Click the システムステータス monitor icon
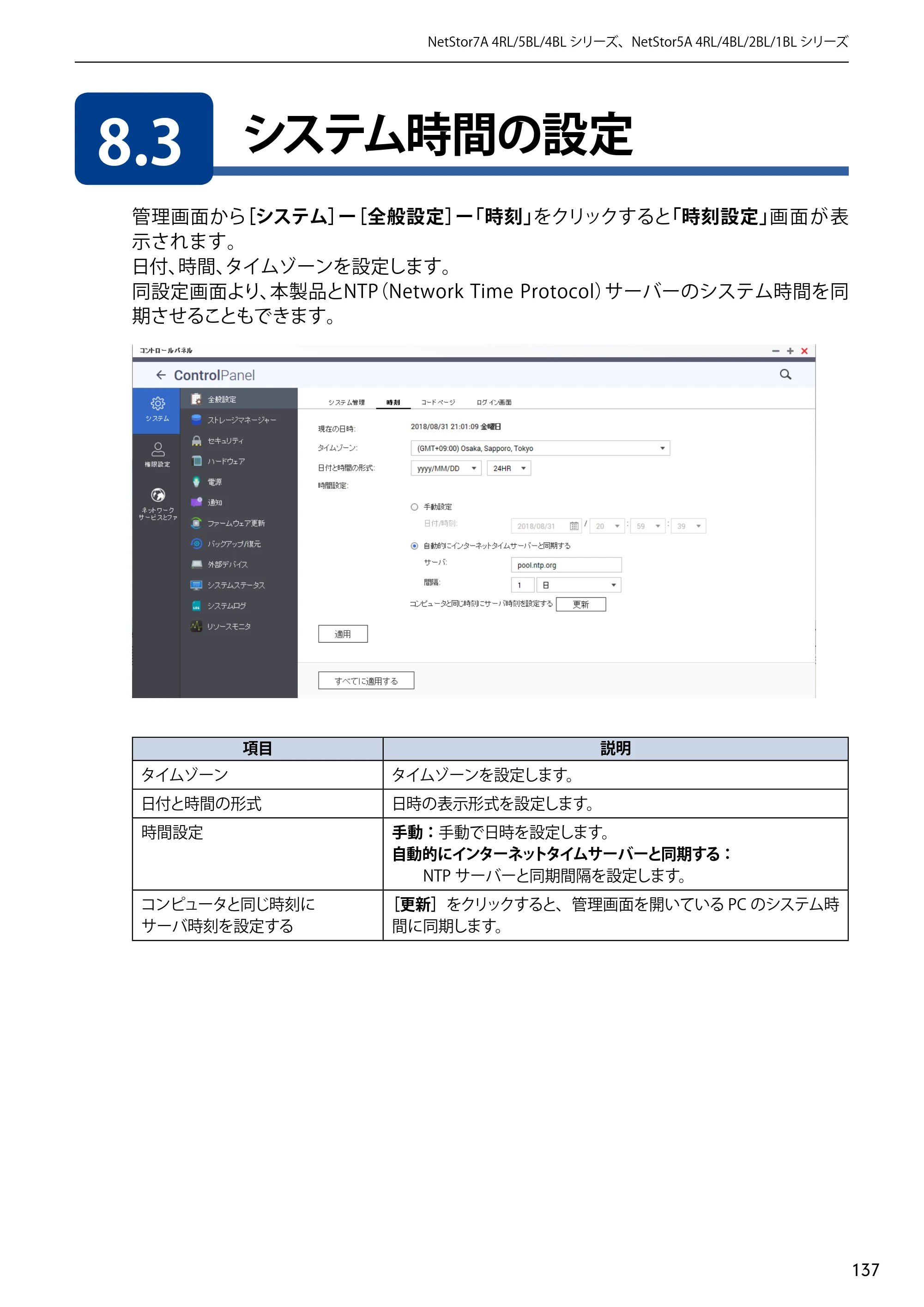This screenshot has width=924, height=1307. tap(196, 584)
